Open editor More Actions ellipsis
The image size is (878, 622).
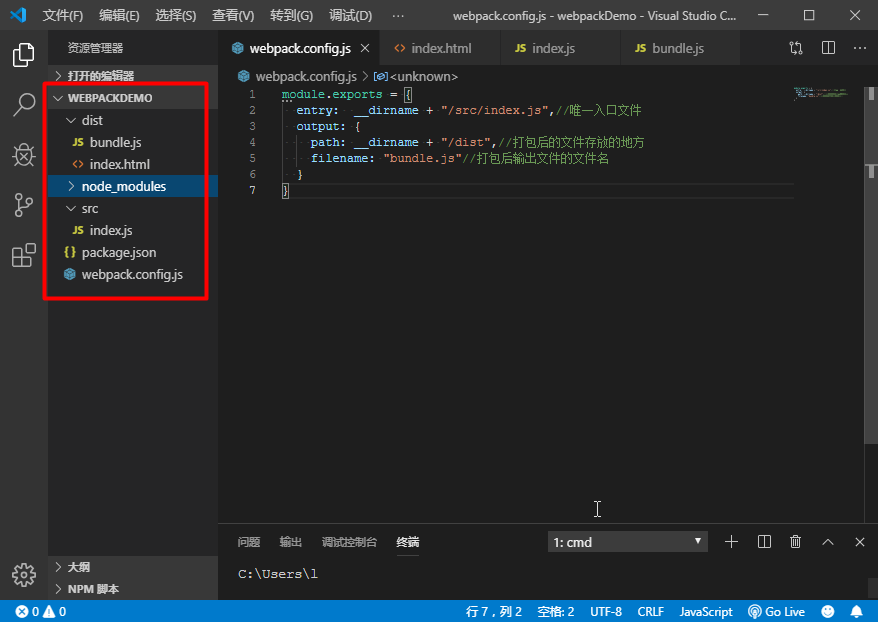click(860, 48)
